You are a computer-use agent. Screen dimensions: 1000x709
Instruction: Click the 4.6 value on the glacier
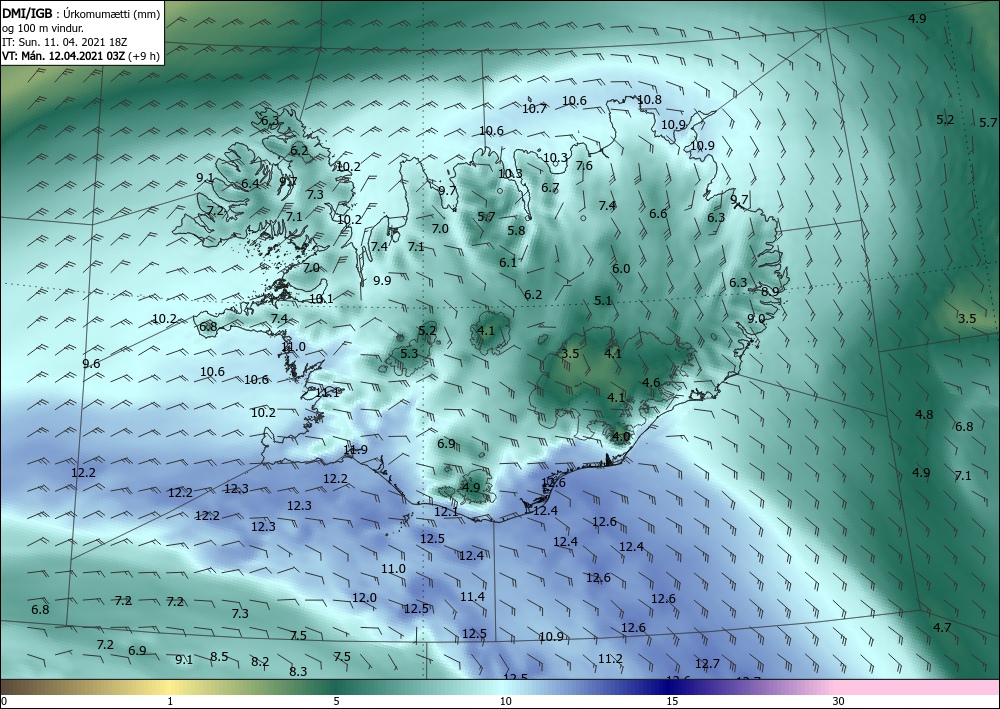651,383
